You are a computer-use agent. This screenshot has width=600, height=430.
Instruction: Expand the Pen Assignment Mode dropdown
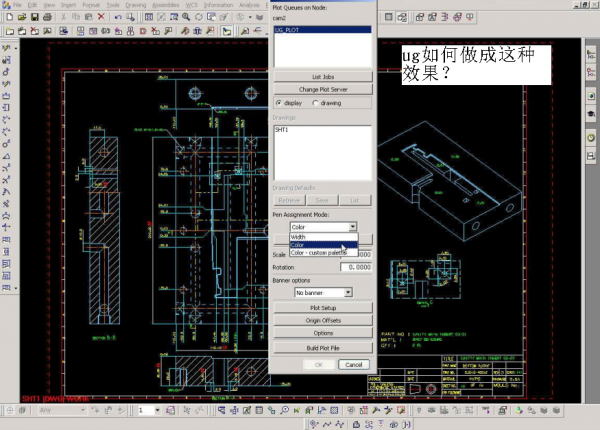coord(352,227)
